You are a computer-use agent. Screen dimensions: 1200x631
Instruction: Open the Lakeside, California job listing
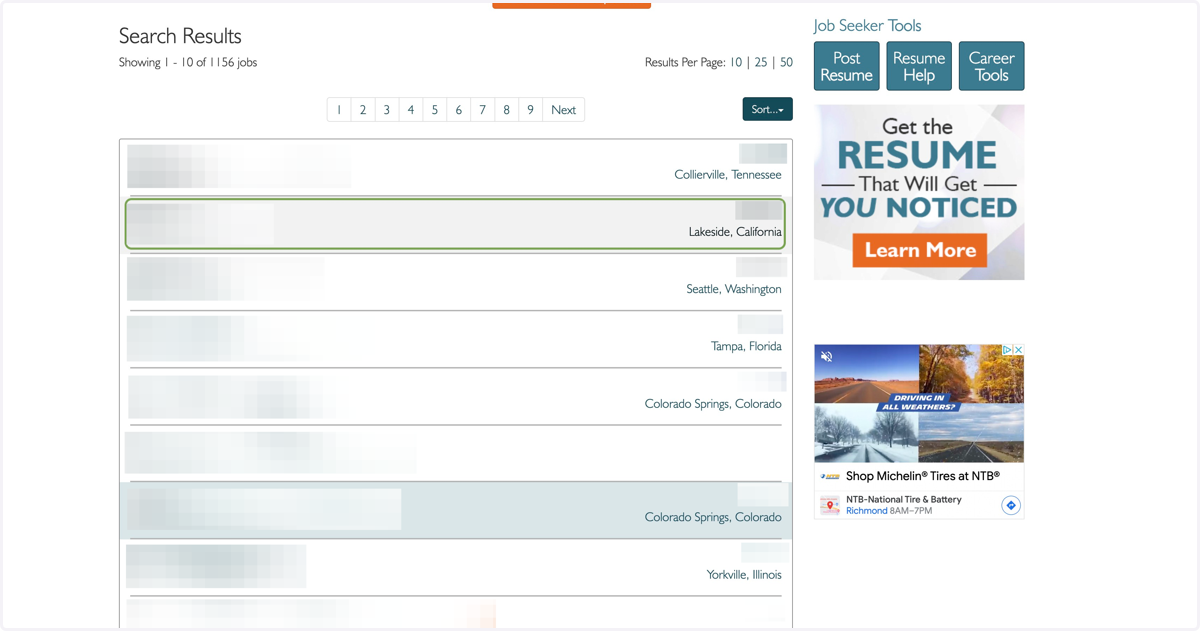[x=455, y=224]
